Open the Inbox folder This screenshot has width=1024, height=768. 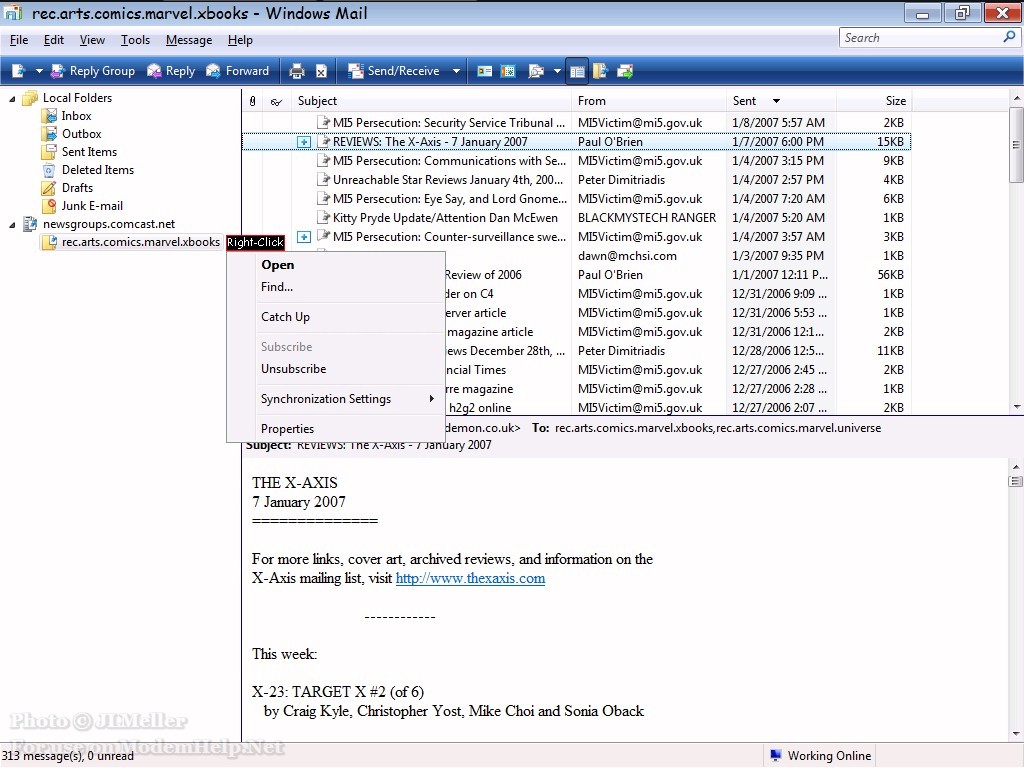pos(76,116)
